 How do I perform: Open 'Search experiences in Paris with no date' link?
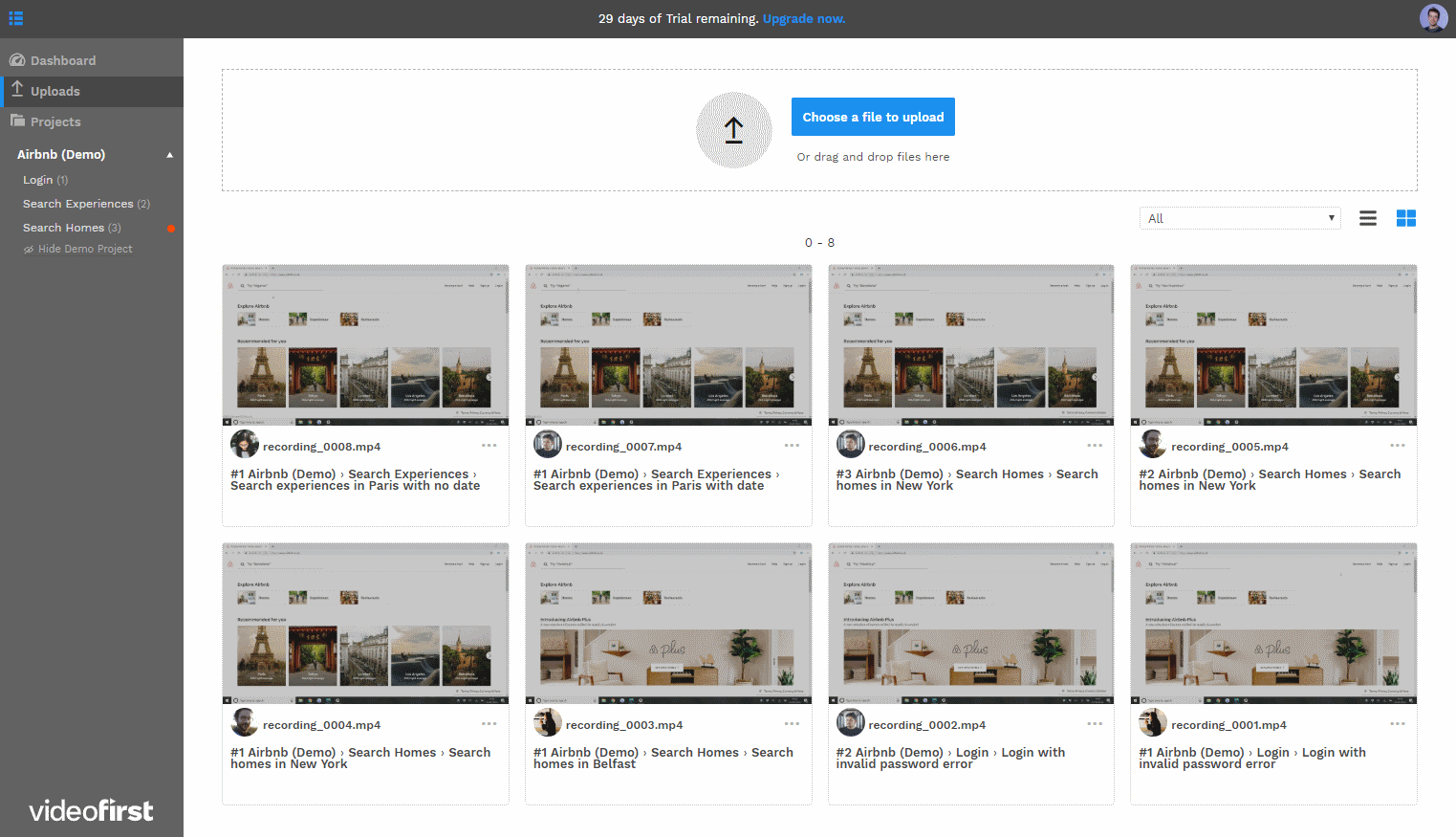coord(355,486)
